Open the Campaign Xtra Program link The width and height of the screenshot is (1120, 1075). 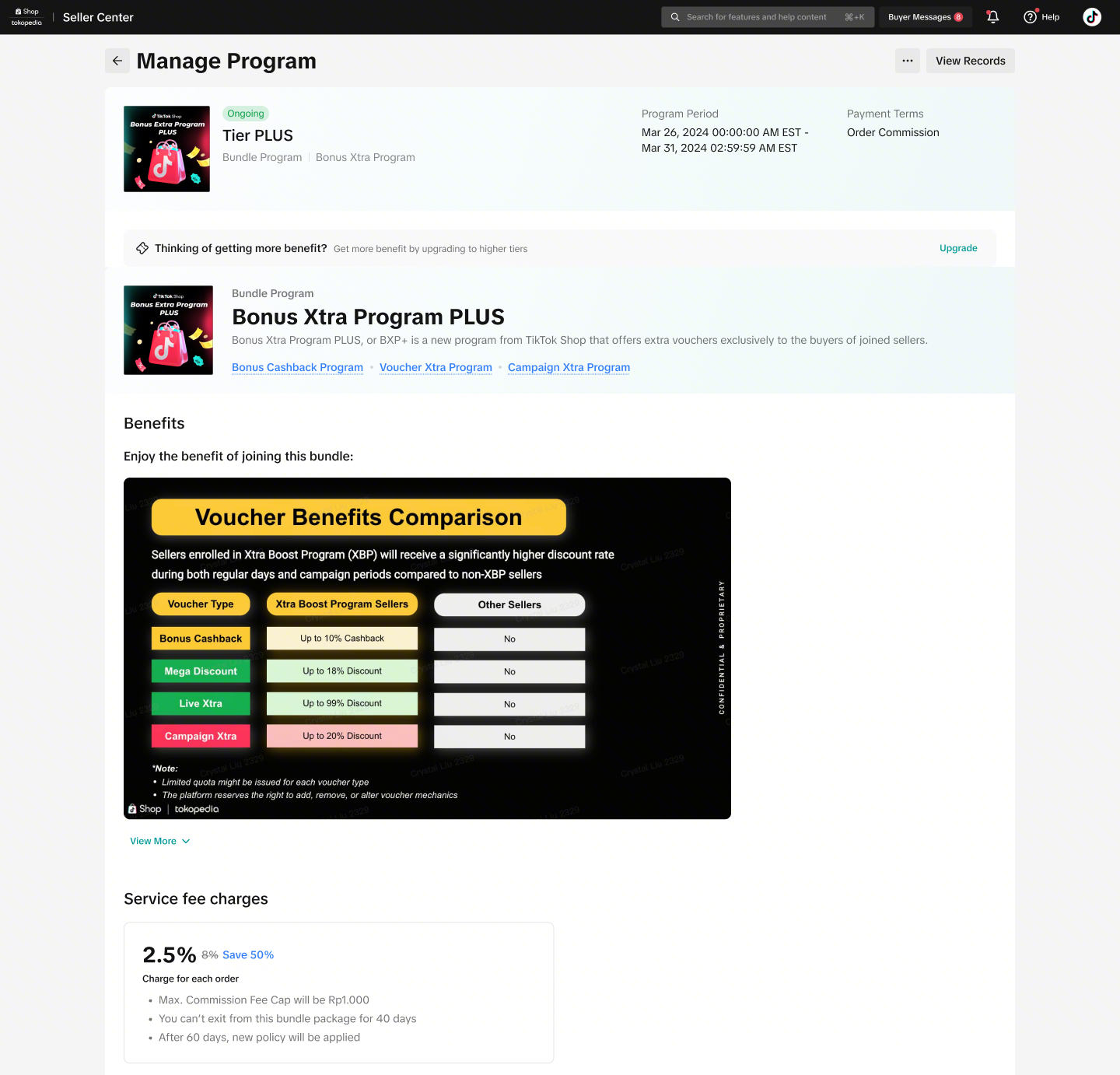pos(569,367)
